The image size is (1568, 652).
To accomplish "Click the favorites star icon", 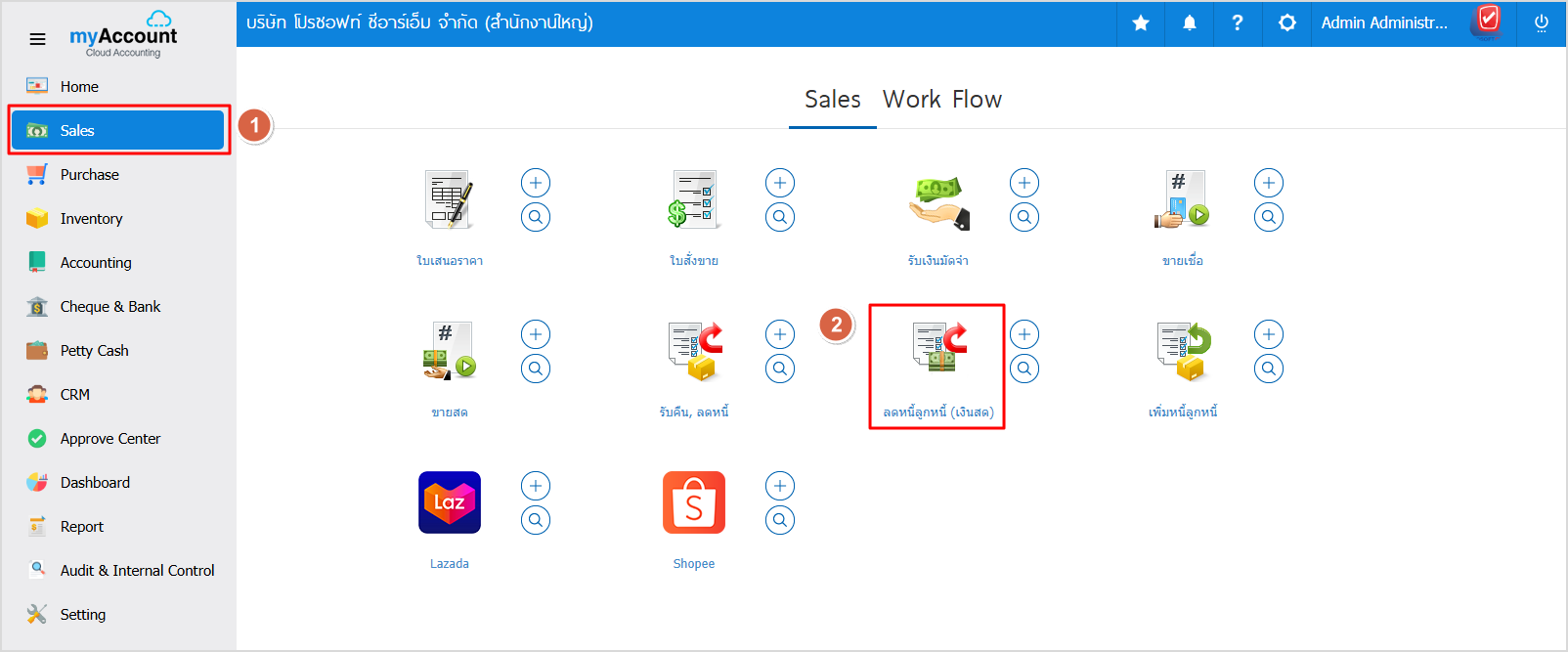I will 1140,22.
